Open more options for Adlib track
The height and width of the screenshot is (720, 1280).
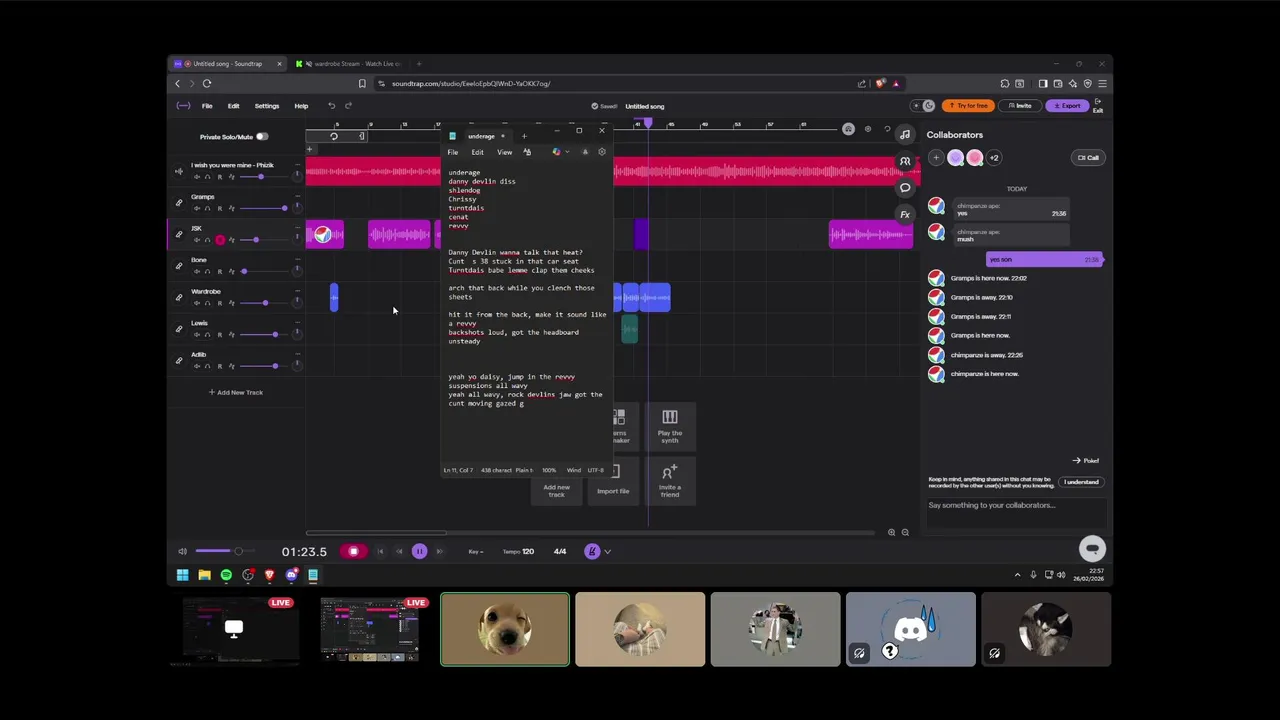point(297,354)
